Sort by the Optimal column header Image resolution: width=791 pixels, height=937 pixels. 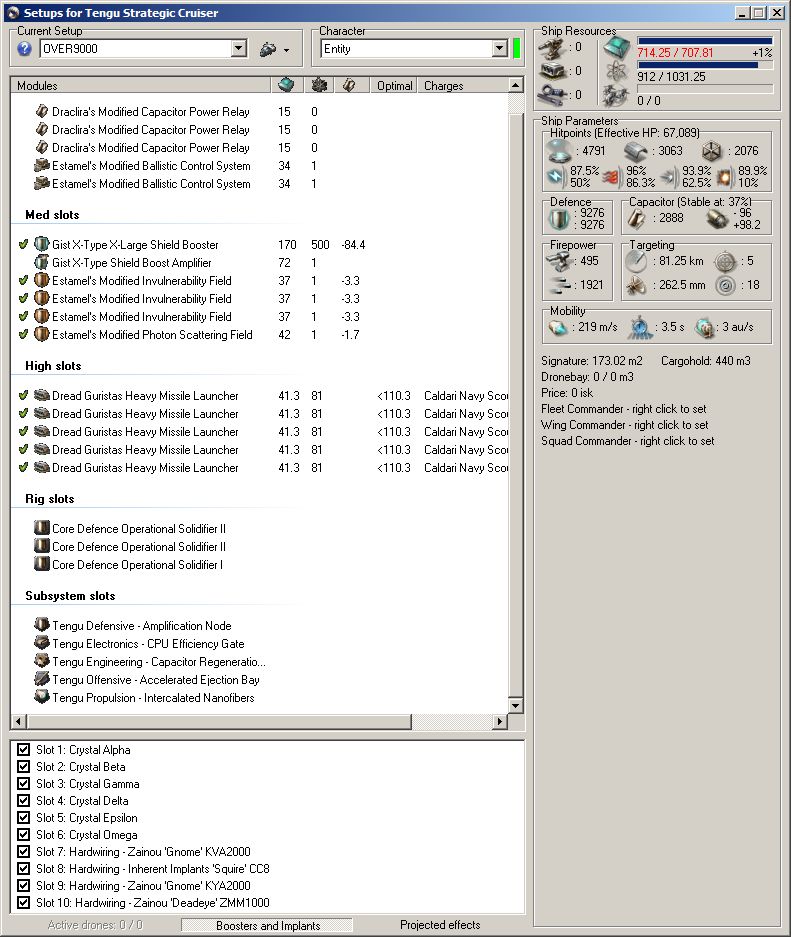pos(394,85)
